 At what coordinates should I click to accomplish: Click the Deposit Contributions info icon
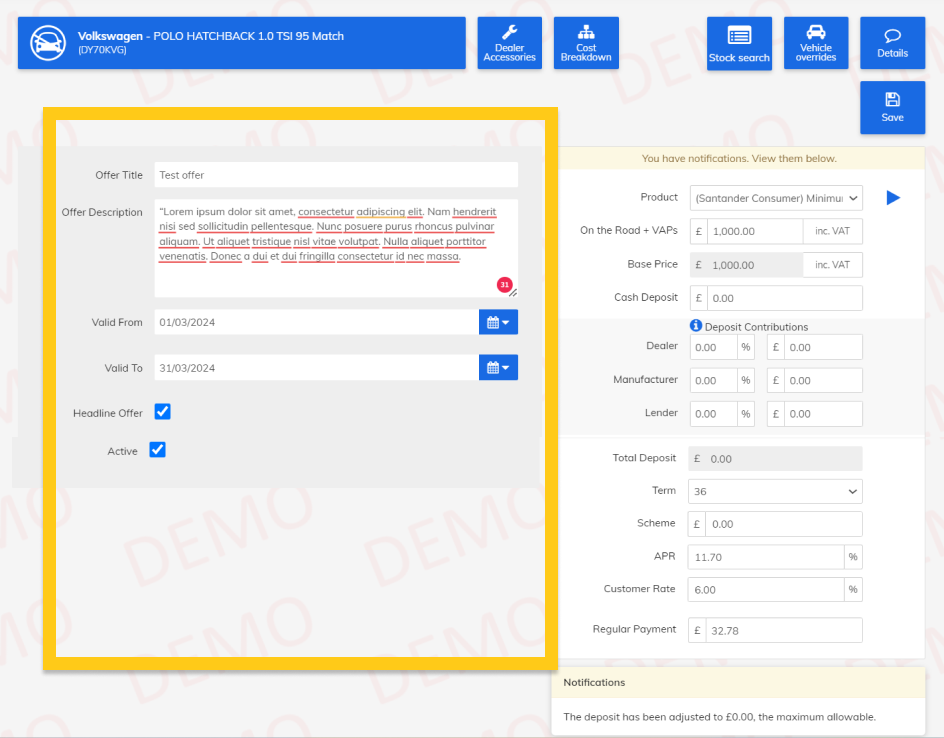[x=696, y=325]
